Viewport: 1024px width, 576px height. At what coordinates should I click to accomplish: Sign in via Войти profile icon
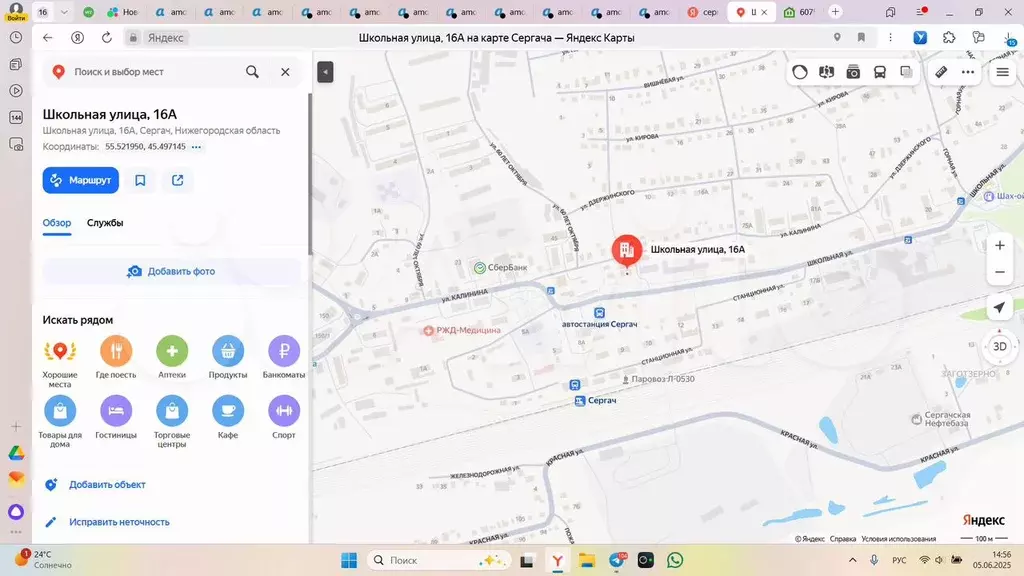[16, 12]
